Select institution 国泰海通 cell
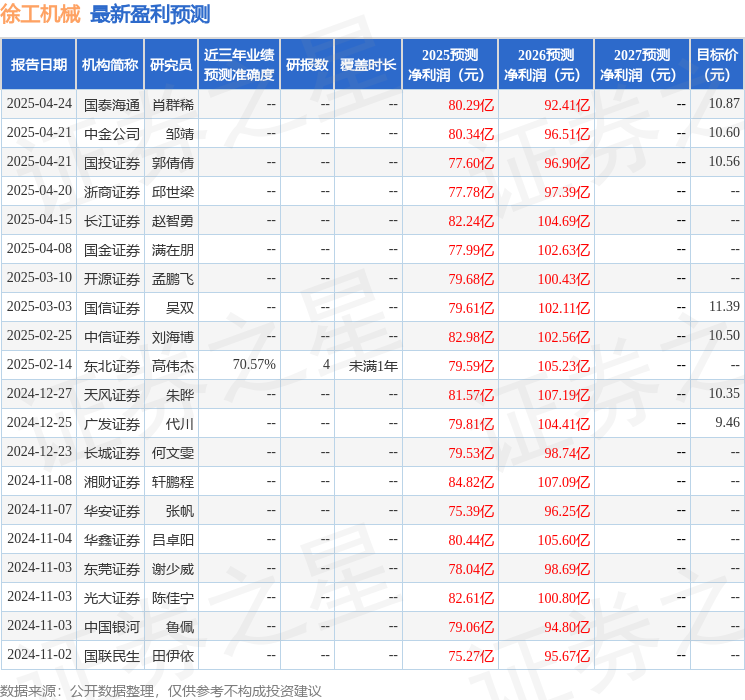This screenshot has width=745, height=700. pyautogui.click(x=112, y=105)
